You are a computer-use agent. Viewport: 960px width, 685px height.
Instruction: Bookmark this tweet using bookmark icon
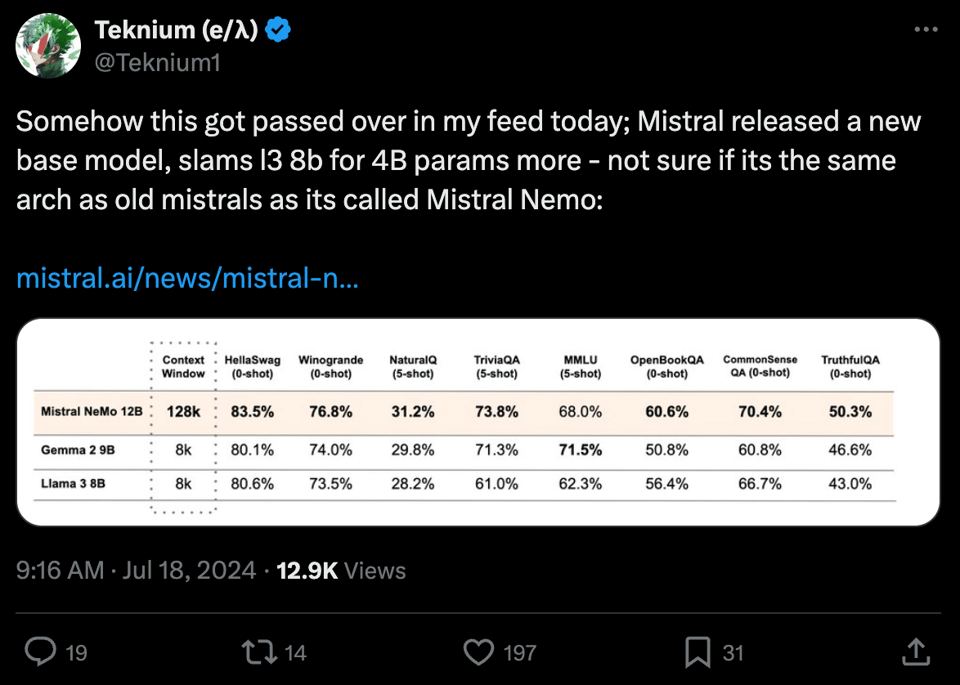(698, 653)
